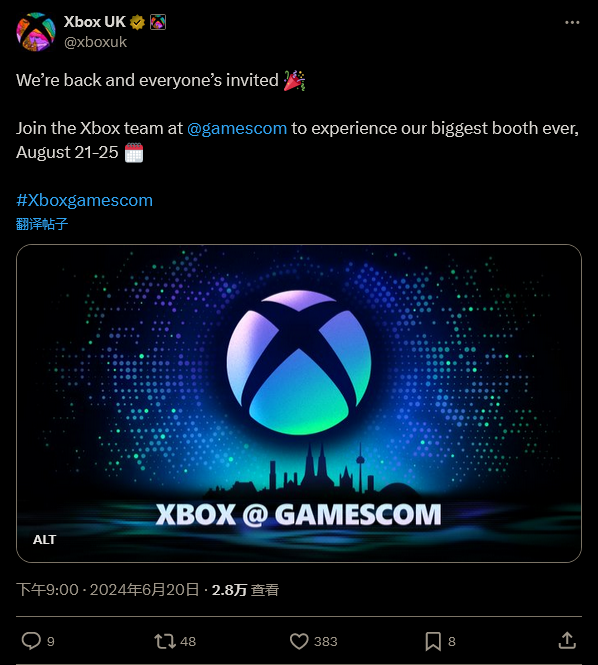Screen dimensions: 598x665
Task: Click the Xbox UK display name
Action: click(x=95, y=22)
